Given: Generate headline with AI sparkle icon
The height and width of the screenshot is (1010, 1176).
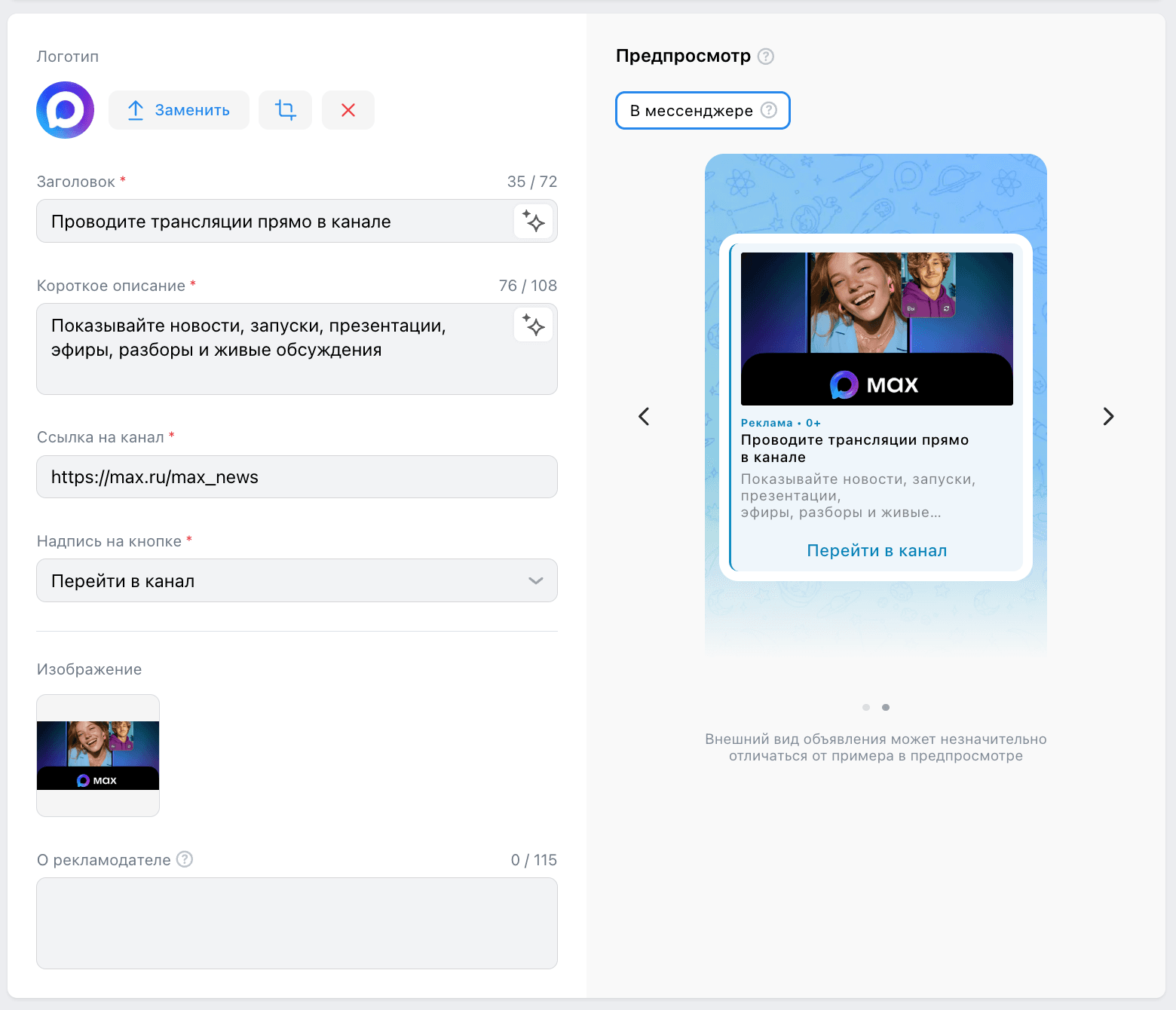Looking at the screenshot, I should point(534,222).
